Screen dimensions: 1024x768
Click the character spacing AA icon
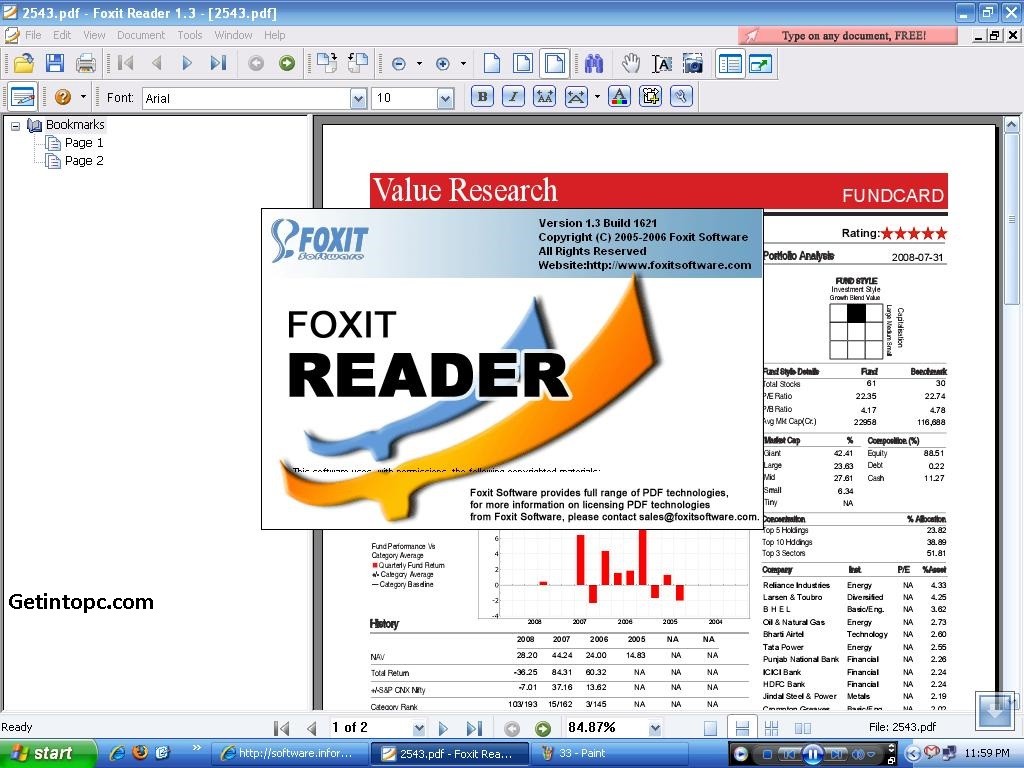pos(545,97)
